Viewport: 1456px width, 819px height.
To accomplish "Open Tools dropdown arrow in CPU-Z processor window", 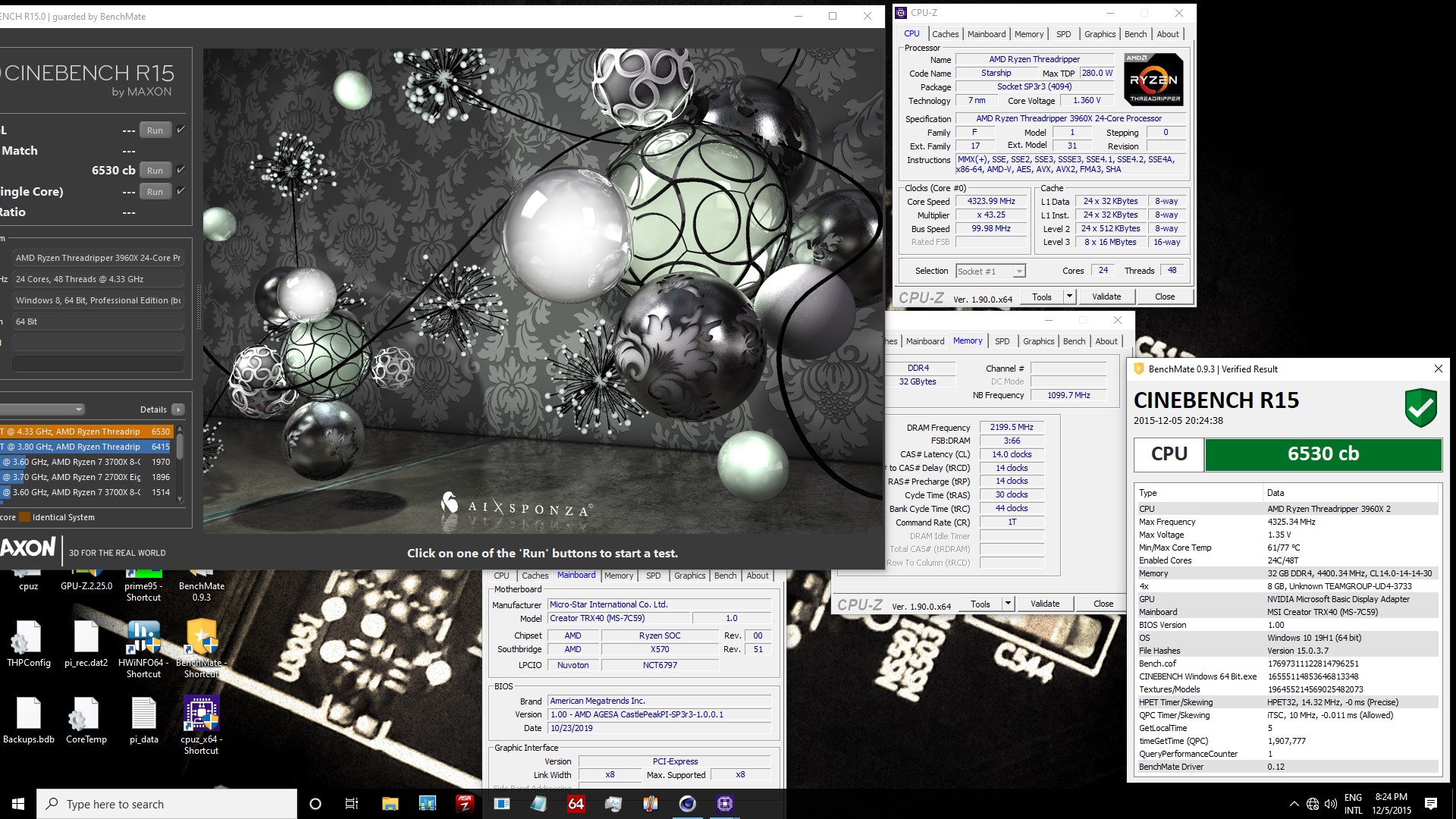I will click(1069, 297).
